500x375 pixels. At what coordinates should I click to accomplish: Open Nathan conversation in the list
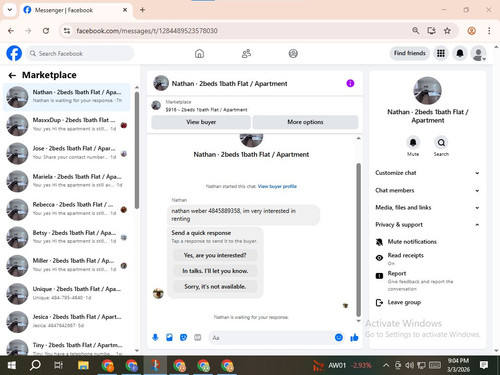pyautogui.click(x=66, y=97)
